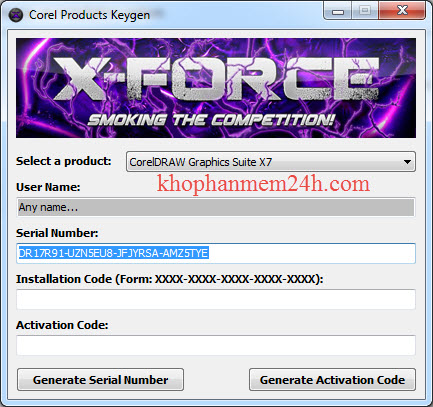Click the Smoking the Competition tagline

point(211,120)
